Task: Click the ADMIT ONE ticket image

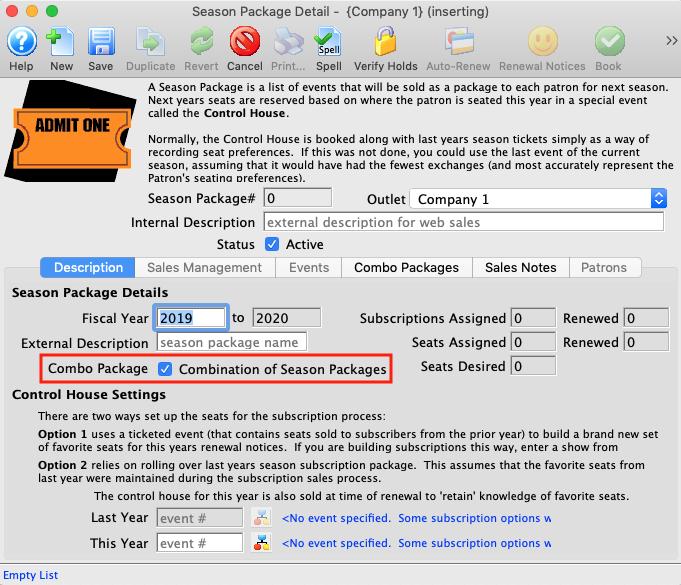Action: [x=70, y=132]
